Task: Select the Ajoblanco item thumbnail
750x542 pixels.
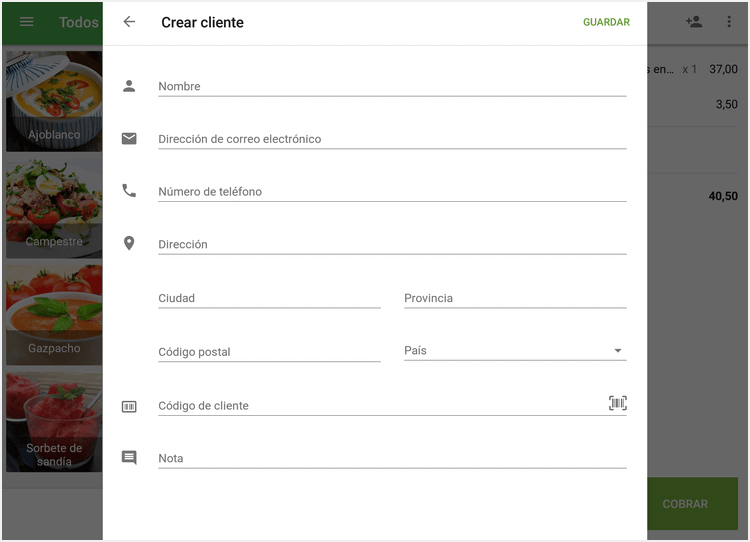Action: pyautogui.click(x=54, y=101)
